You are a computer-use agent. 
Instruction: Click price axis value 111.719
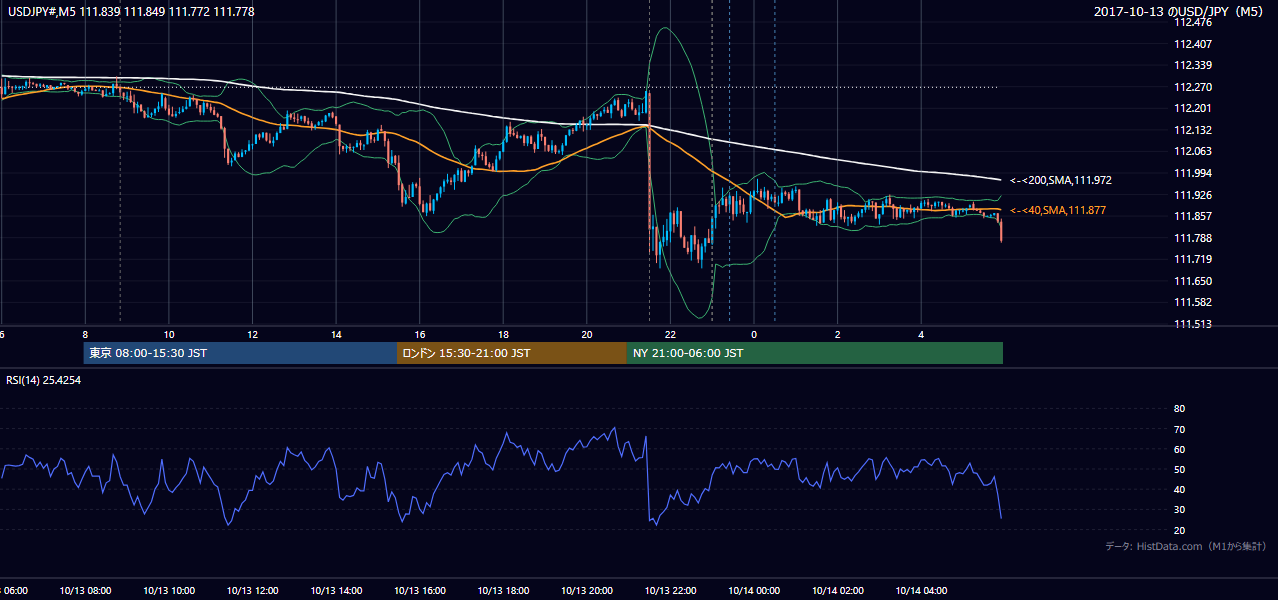[x=1192, y=259]
